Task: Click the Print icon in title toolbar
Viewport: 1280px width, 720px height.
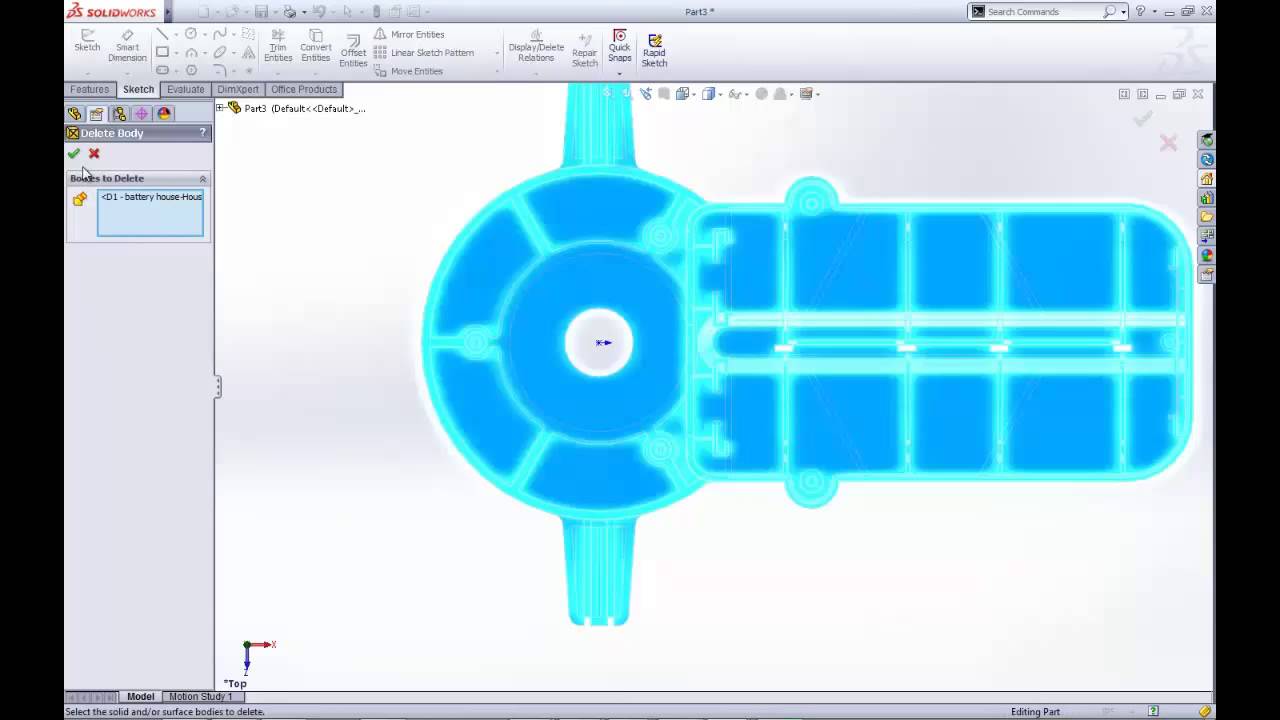Action: click(289, 12)
